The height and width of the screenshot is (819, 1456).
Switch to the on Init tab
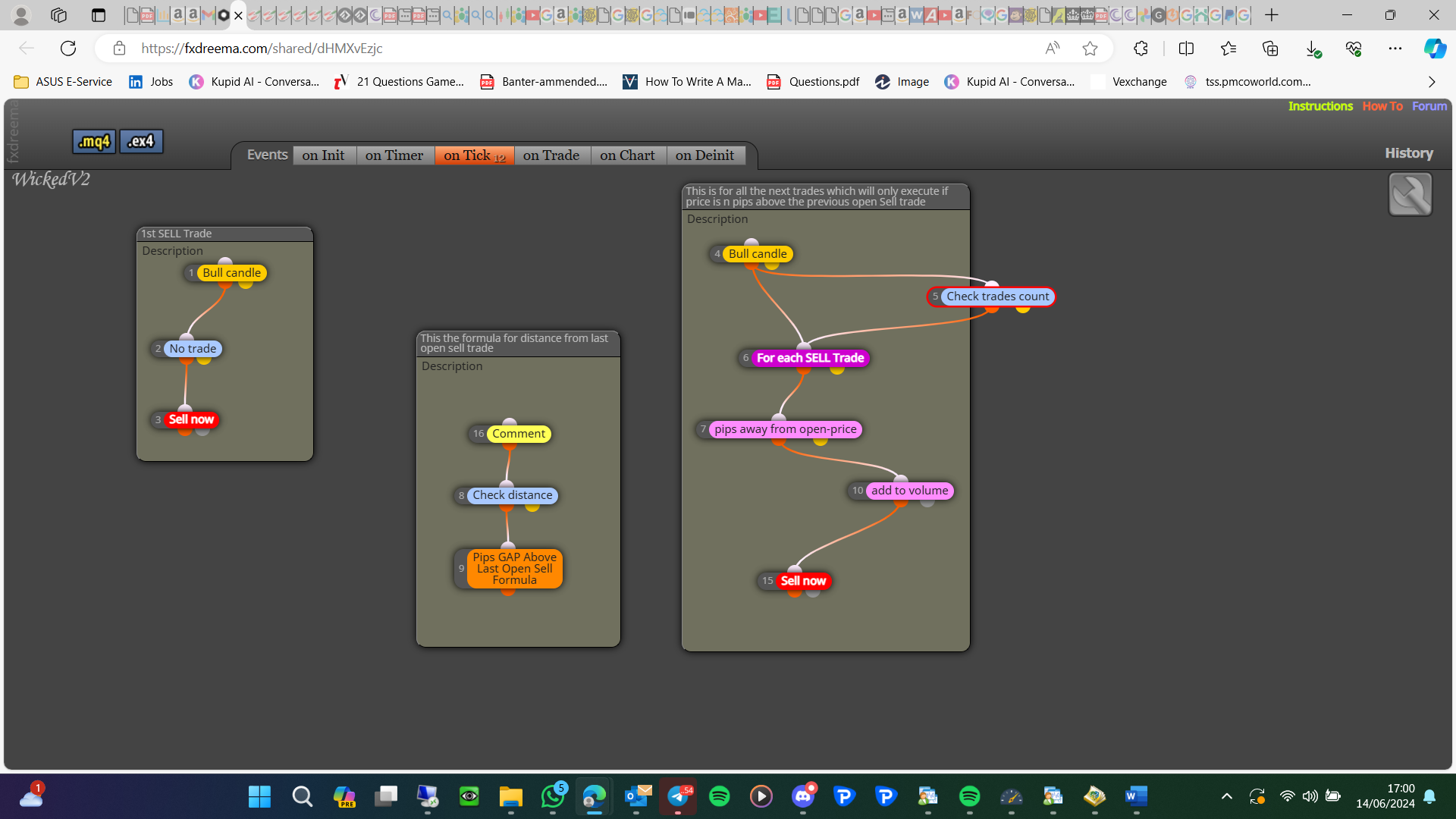[x=323, y=155]
